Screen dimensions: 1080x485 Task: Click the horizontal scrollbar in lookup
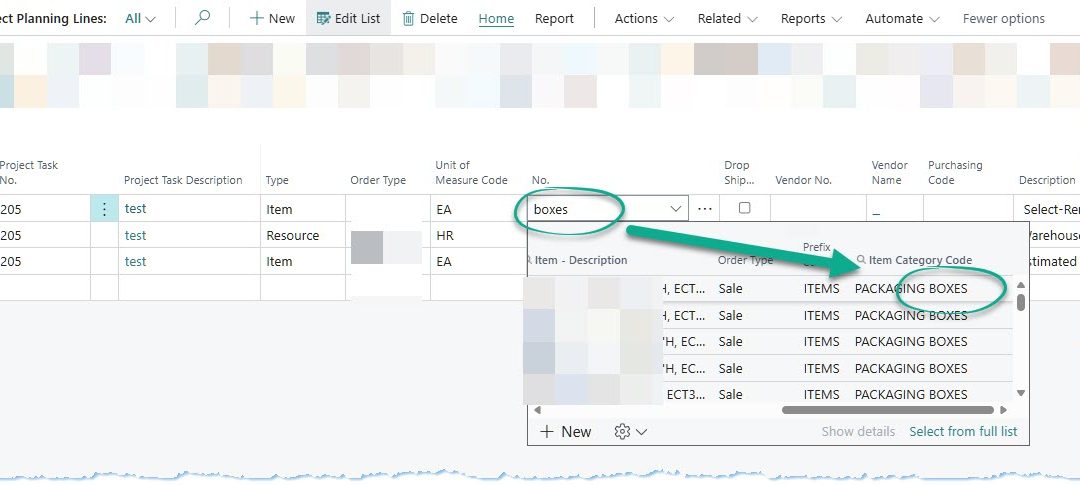887,410
